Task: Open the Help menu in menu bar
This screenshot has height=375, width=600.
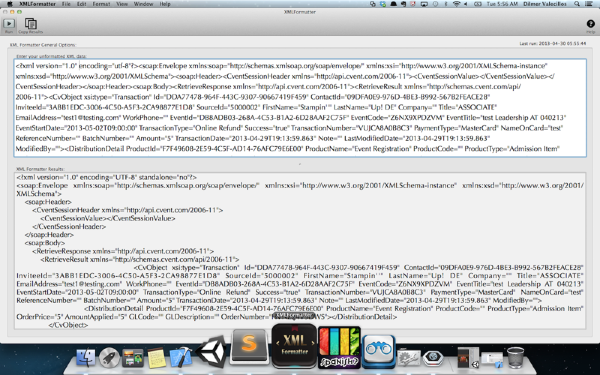Action: click(165, 4)
